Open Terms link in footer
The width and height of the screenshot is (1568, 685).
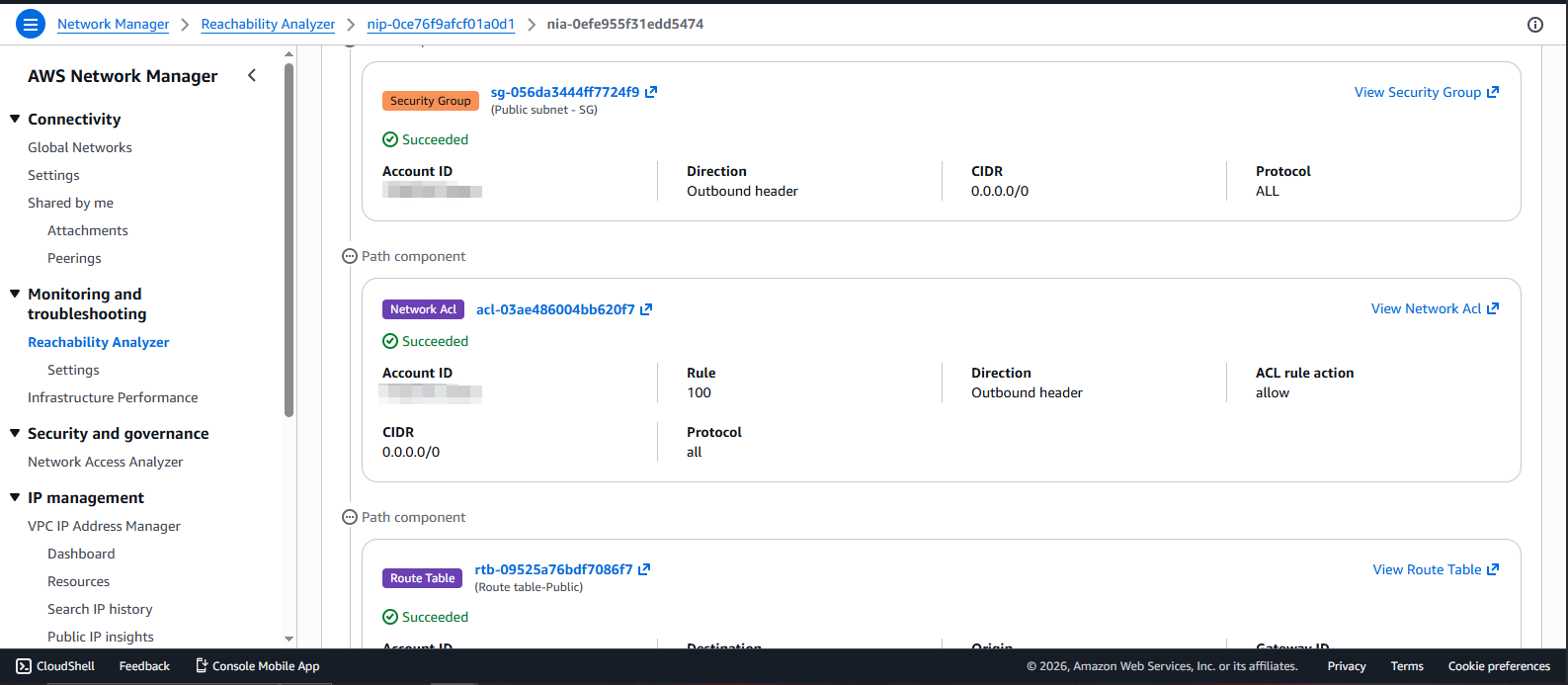1407,666
